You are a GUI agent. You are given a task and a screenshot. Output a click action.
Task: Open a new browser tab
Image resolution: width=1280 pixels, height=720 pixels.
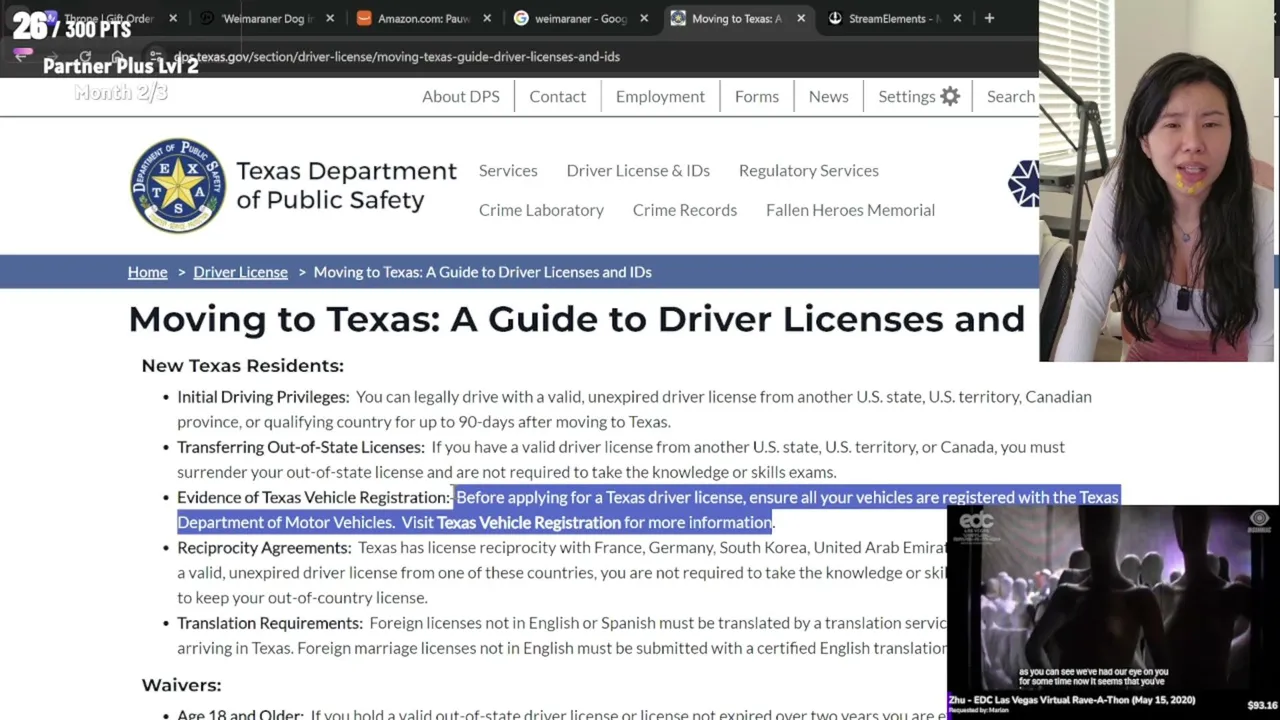(x=989, y=18)
